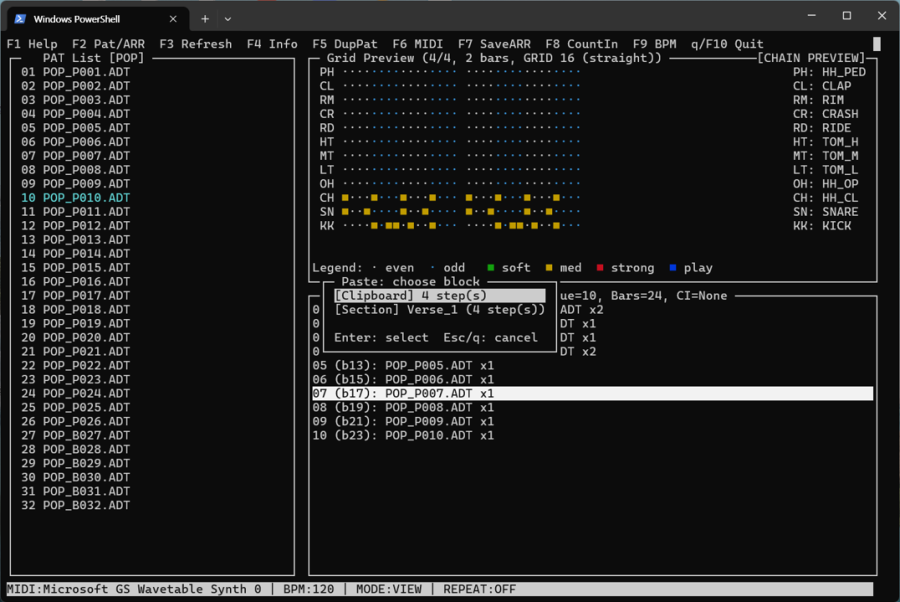Select the [Clipboard] 4 step(s) paste option
Viewport: 900px width, 602px height.
tap(436, 295)
